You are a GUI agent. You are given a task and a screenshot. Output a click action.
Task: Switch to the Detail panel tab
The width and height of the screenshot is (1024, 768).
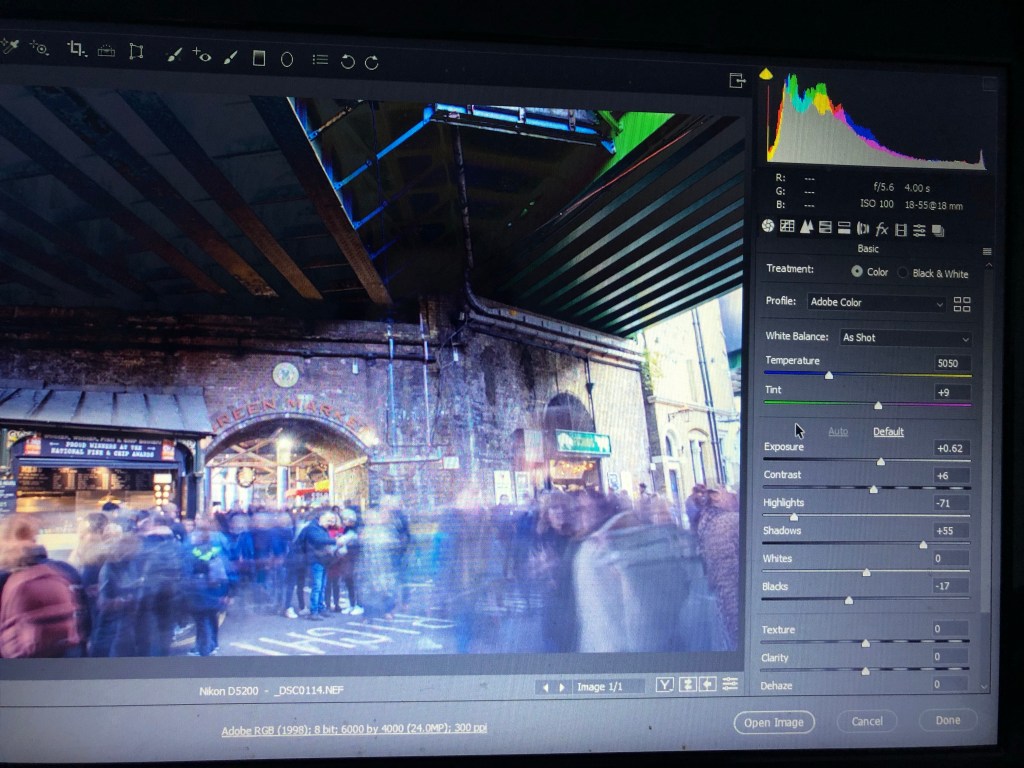(806, 227)
